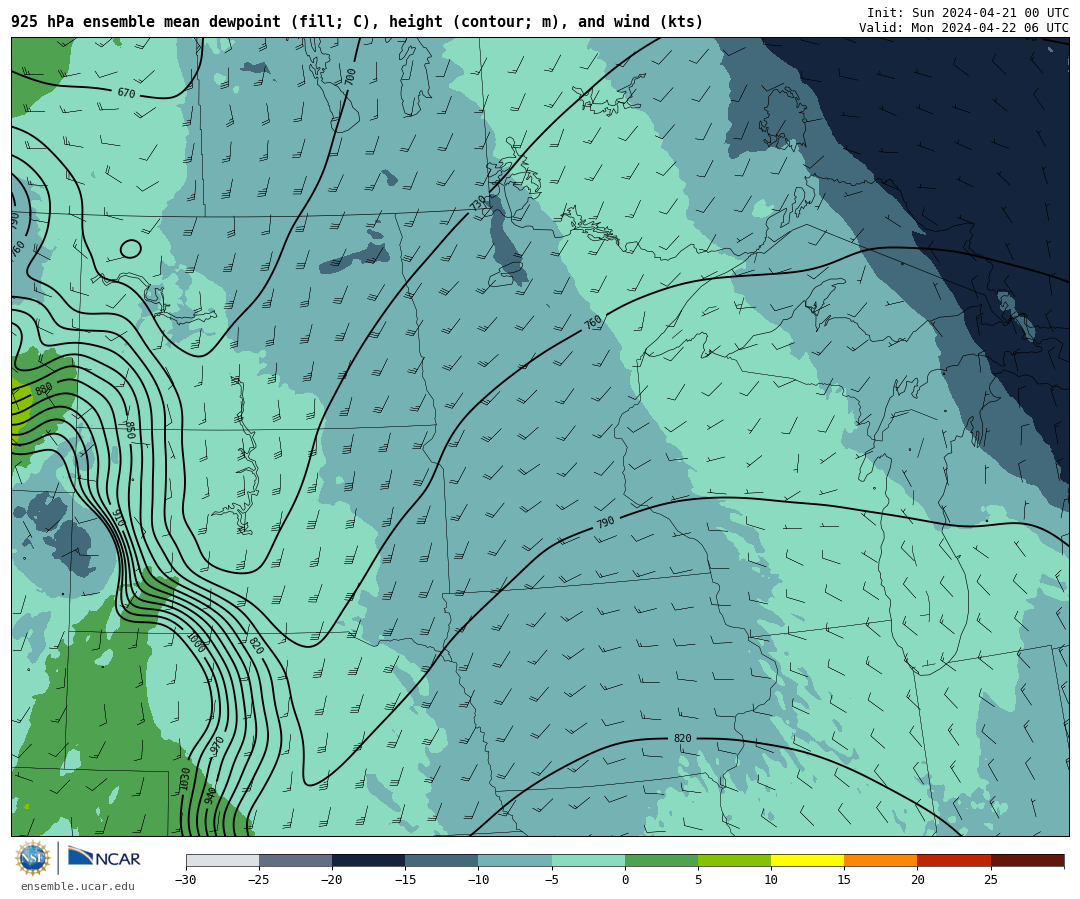Viewport: 1080px width, 899px height.
Task: Pick the dark teal -15 to -10 colorbar swatch
Action: click(x=442, y=860)
